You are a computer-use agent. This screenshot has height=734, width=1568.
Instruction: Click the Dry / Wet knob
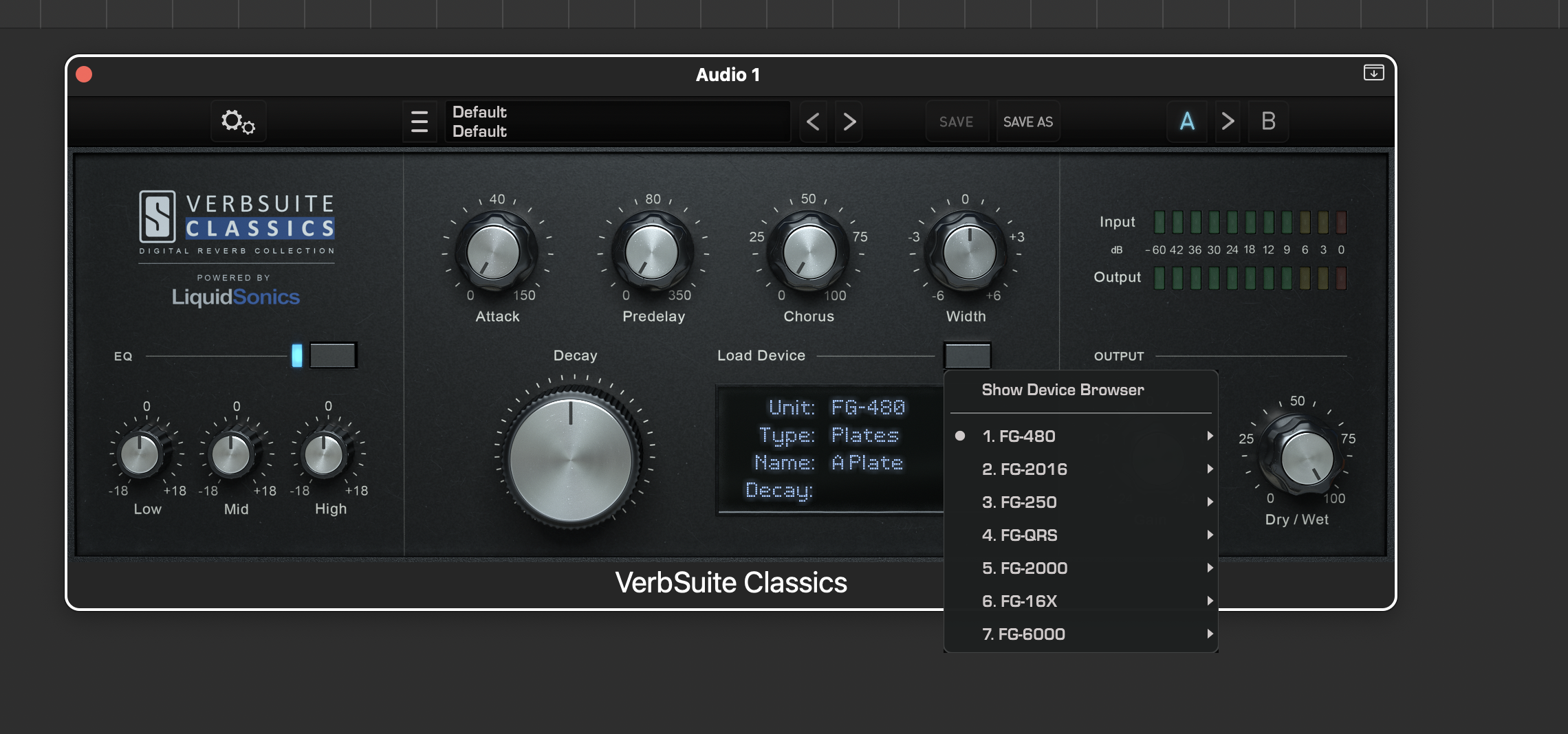[1306, 458]
